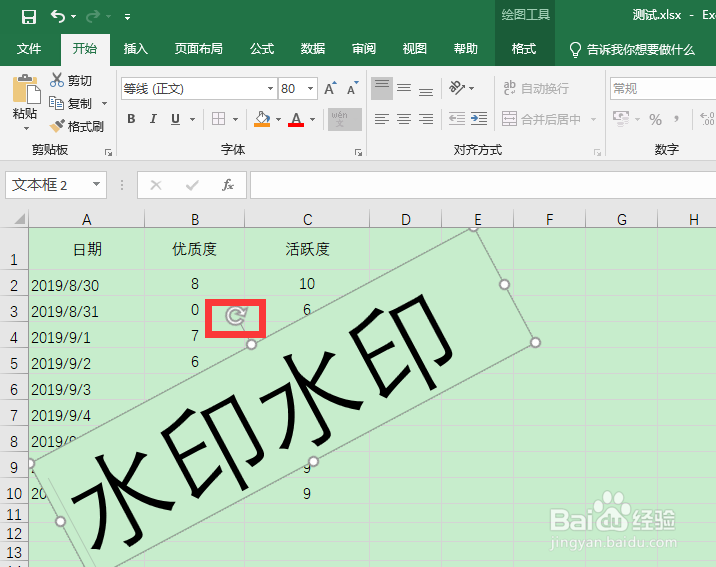Toggle middle align icon
The width and height of the screenshot is (716, 567).
pos(404,88)
